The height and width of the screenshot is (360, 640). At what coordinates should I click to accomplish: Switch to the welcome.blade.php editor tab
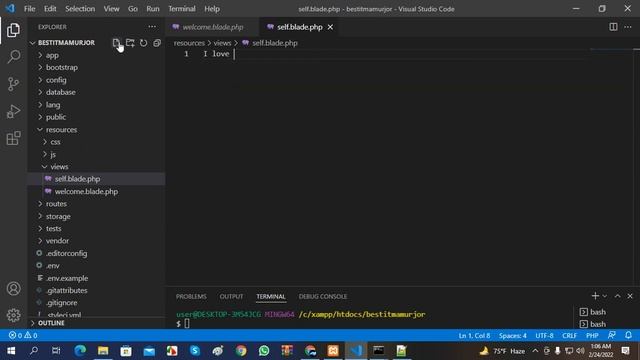pos(212,27)
